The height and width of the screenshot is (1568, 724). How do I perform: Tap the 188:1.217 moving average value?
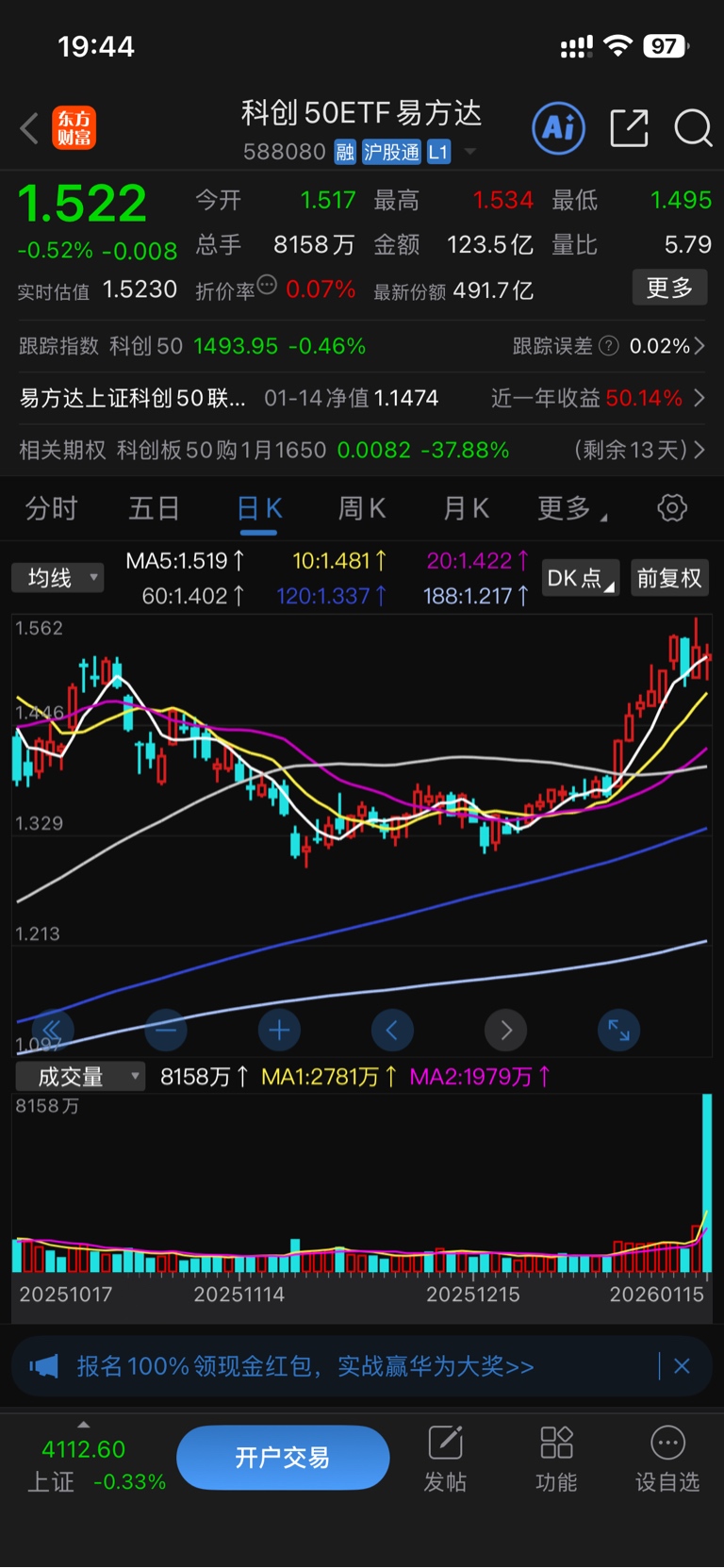point(476,596)
